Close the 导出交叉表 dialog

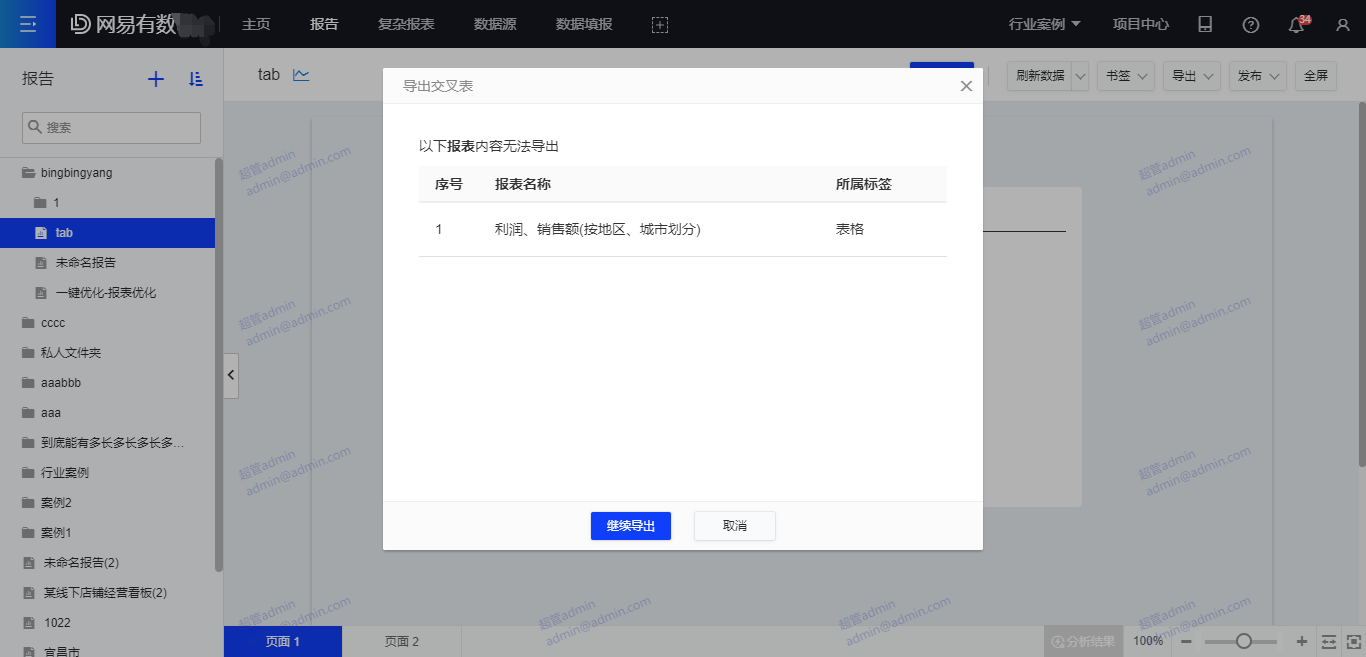pos(966,86)
